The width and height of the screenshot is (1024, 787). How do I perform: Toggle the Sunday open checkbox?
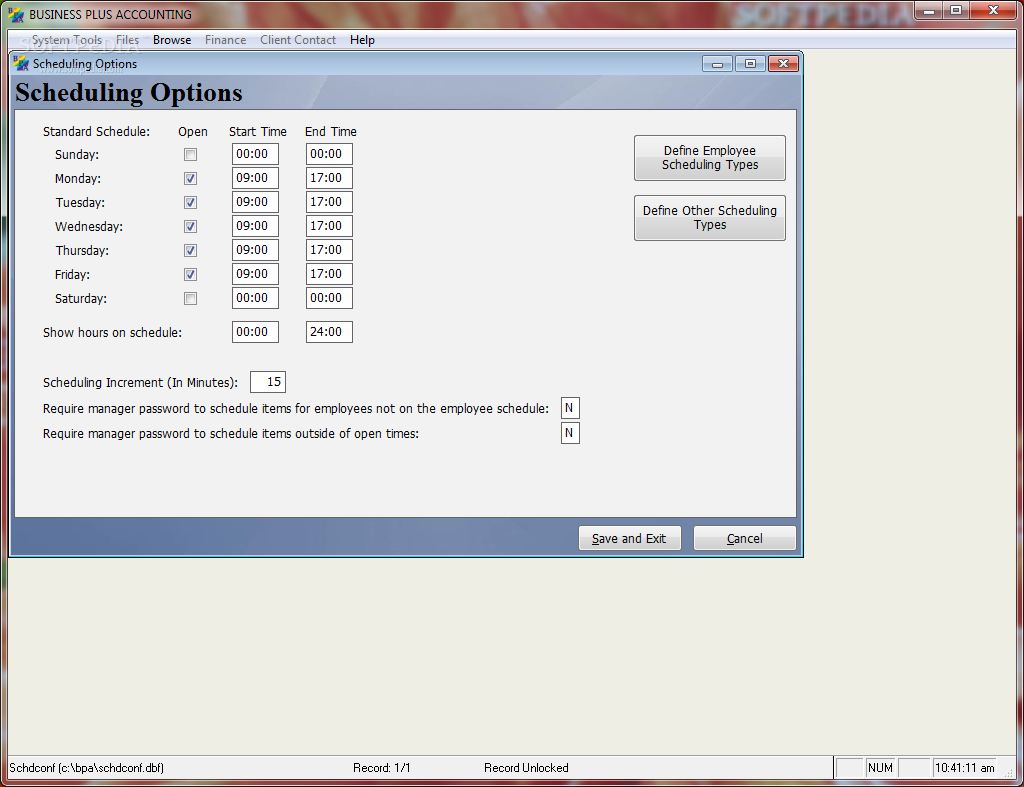coord(190,155)
